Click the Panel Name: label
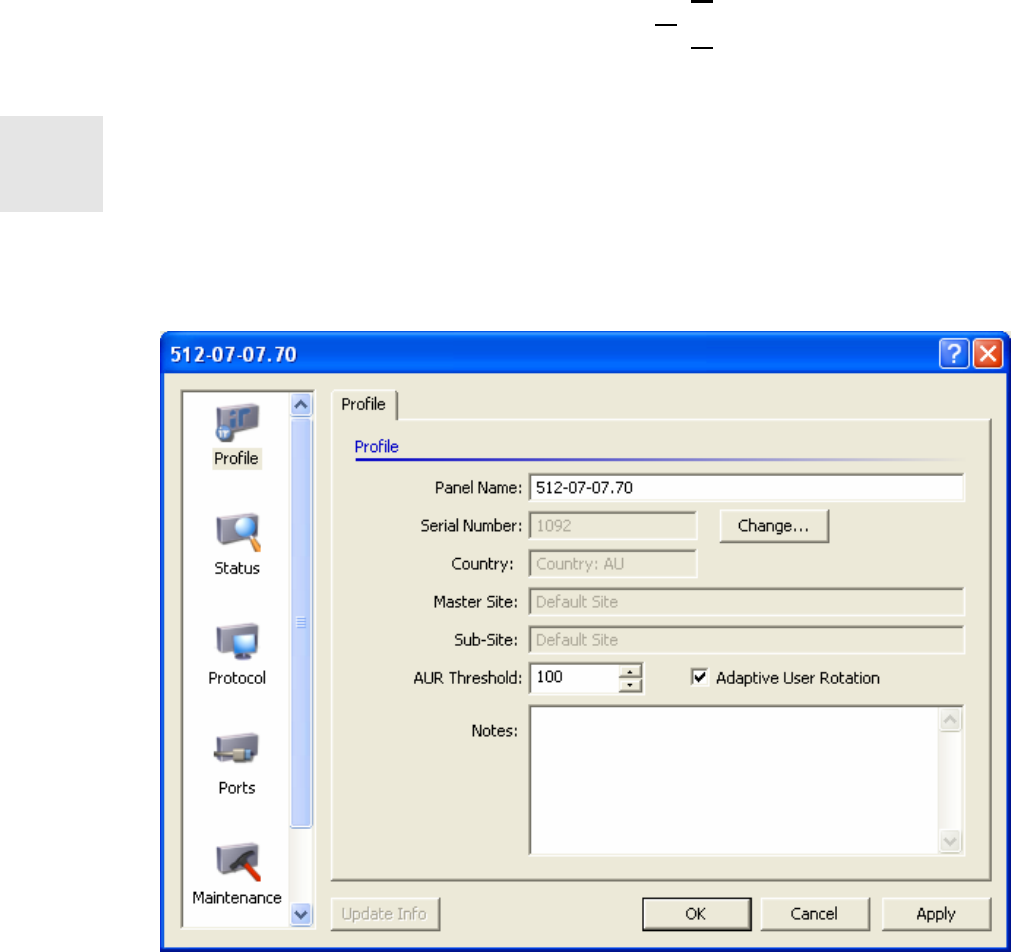The width and height of the screenshot is (1011, 952). (478, 488)
